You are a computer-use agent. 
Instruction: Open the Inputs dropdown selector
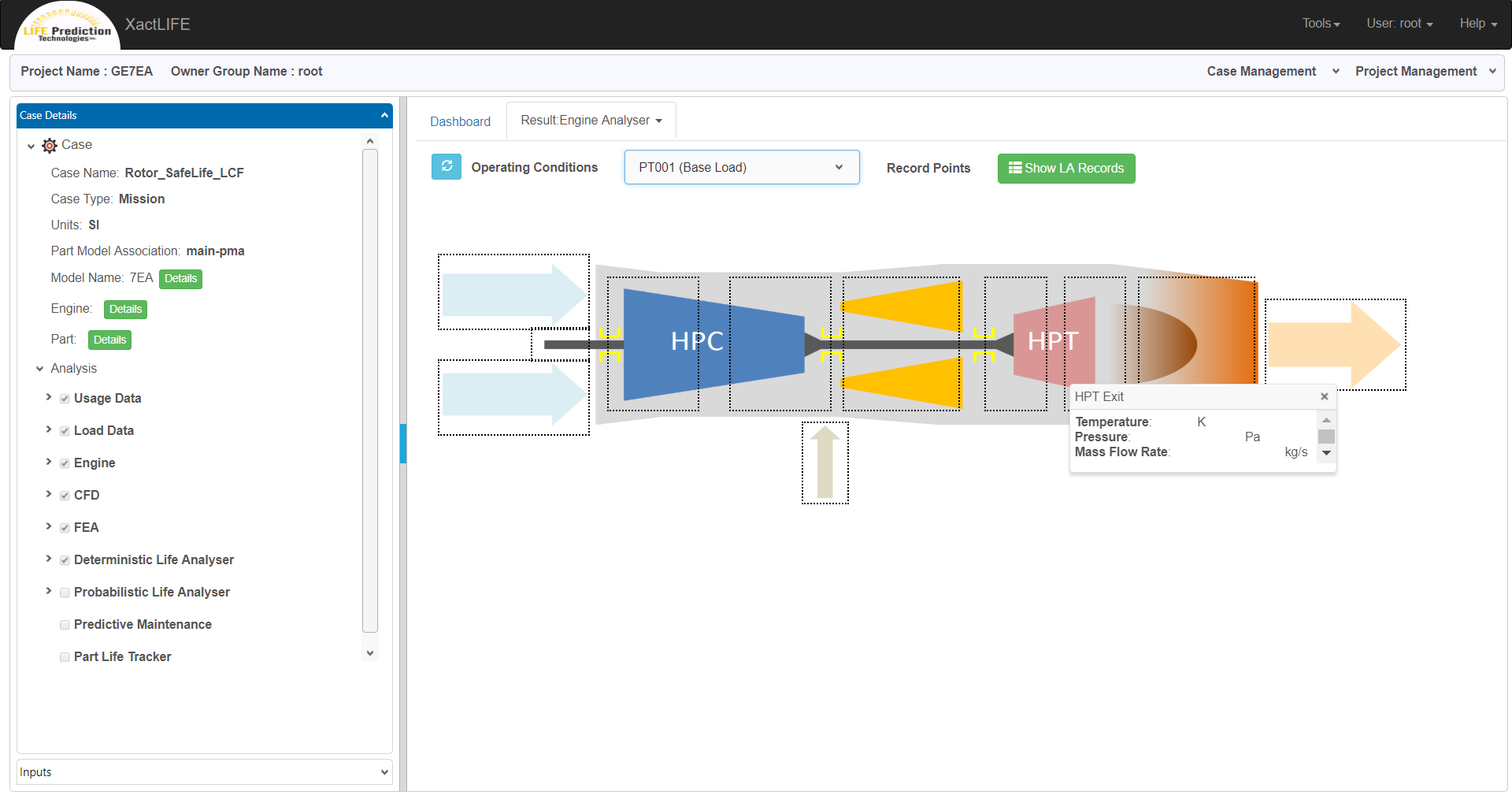click(x=205, y=772)
